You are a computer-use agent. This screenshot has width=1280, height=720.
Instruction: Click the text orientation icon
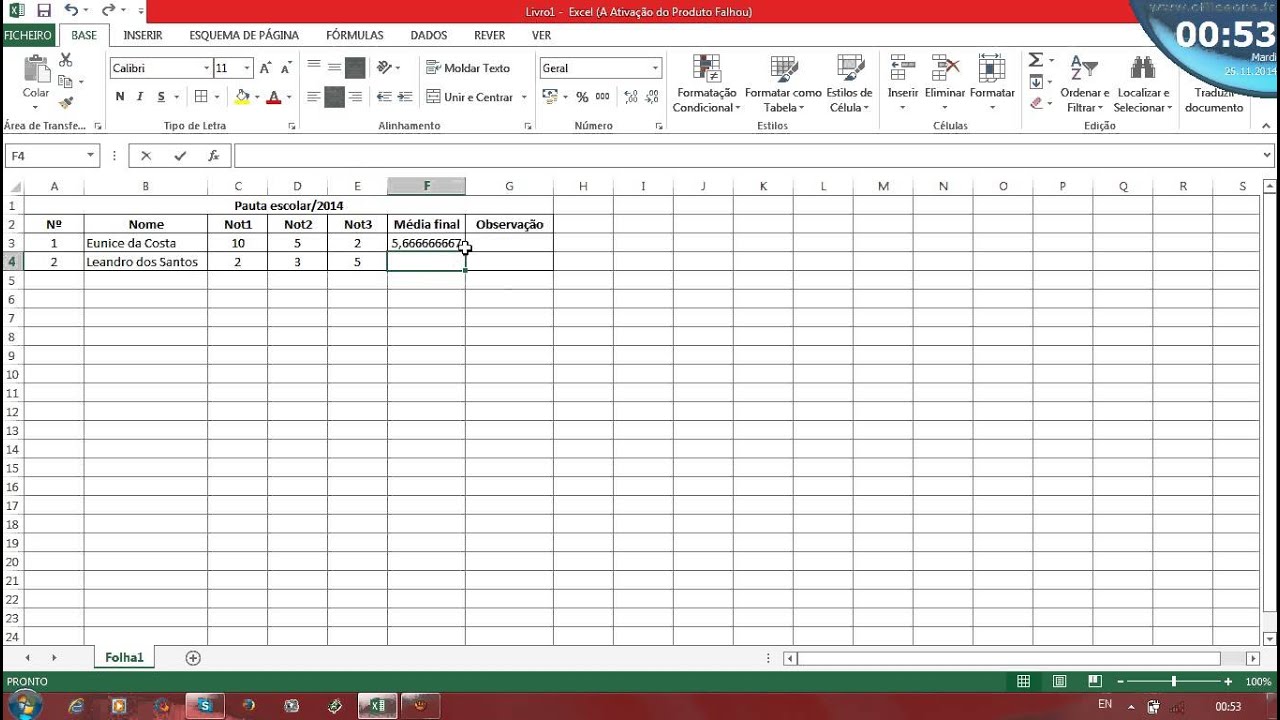(385, 68)
